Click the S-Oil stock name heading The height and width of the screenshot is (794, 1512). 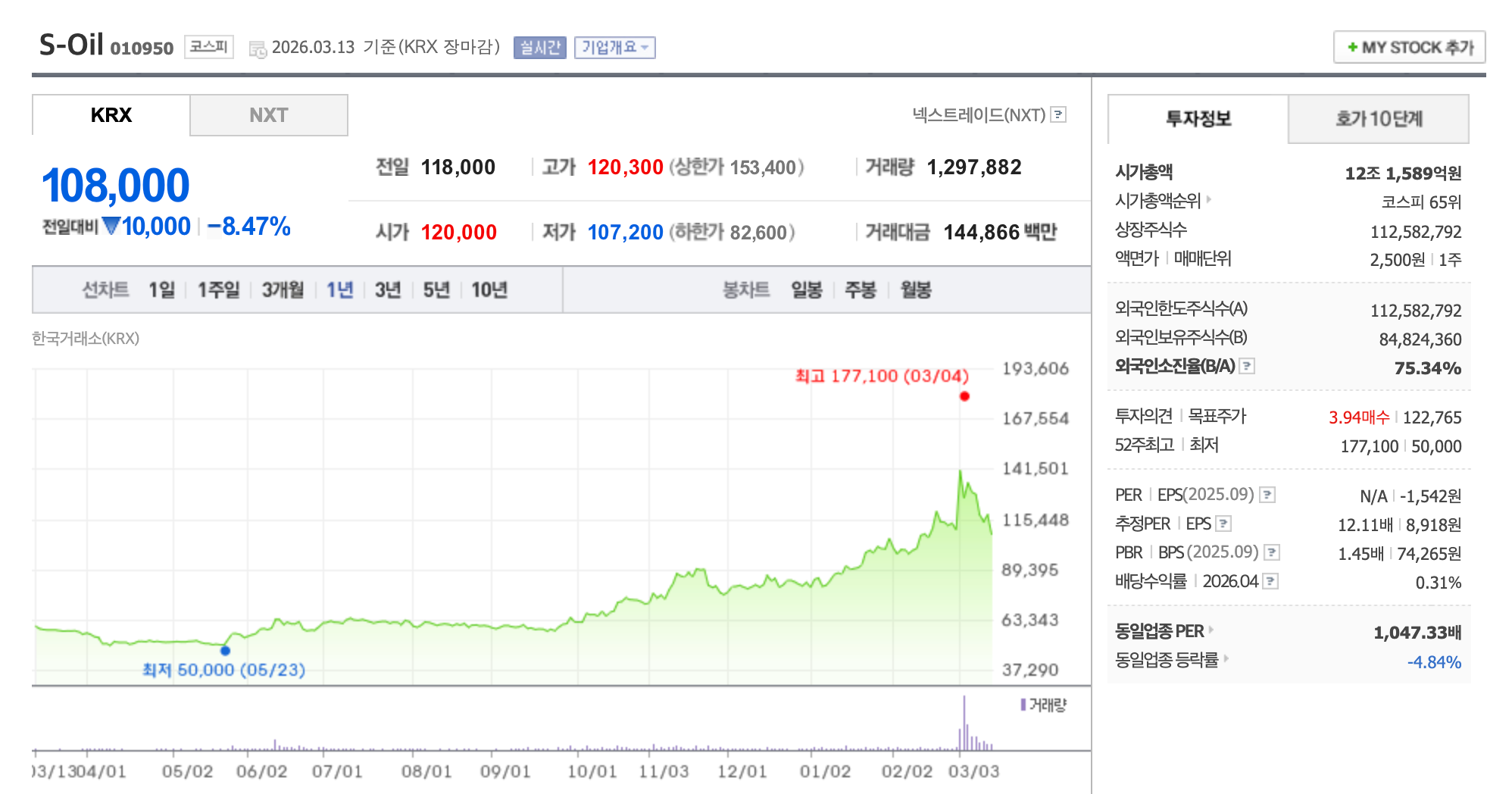71,45
